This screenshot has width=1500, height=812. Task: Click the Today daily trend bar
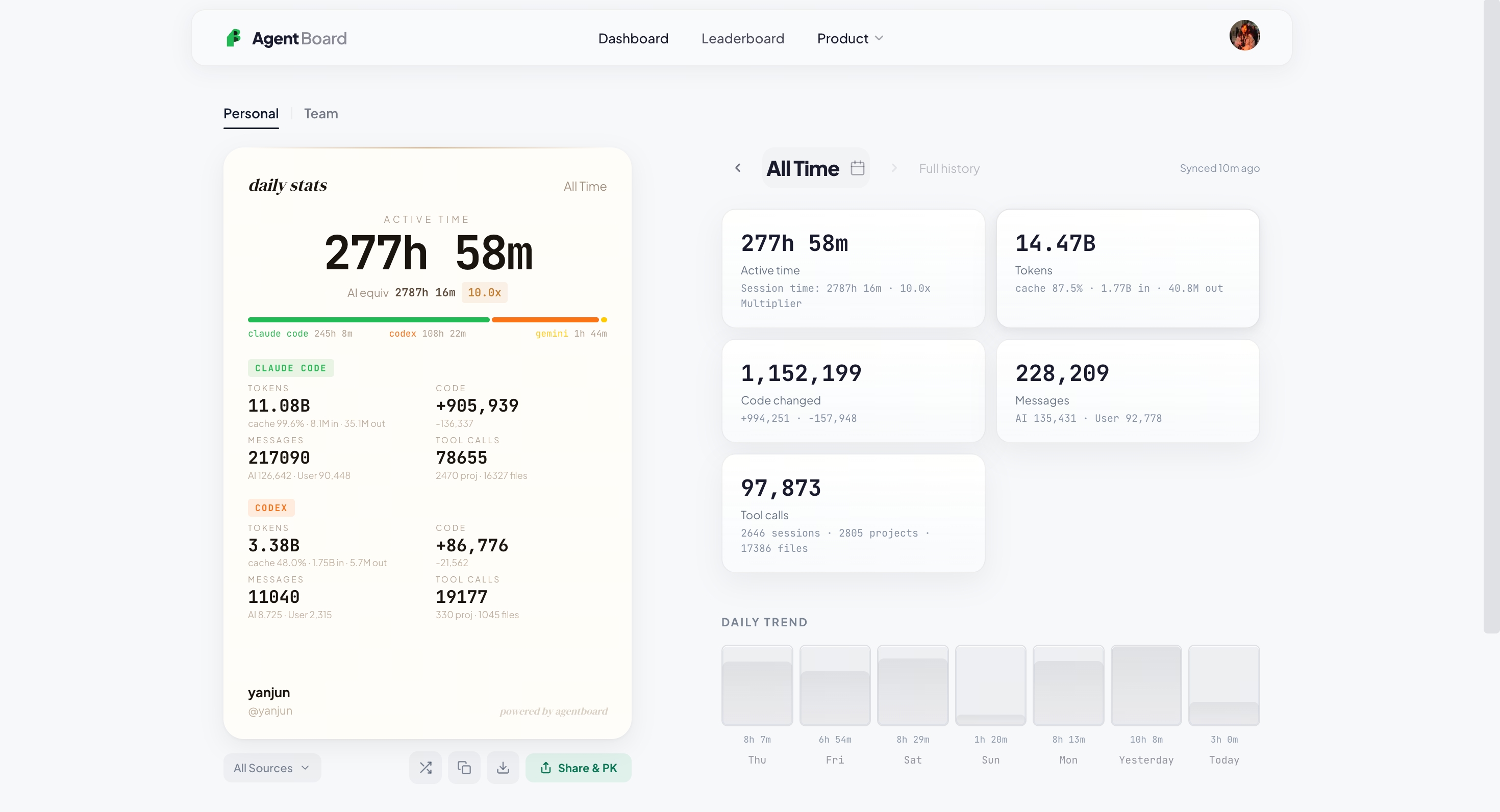pos(1224,686)
